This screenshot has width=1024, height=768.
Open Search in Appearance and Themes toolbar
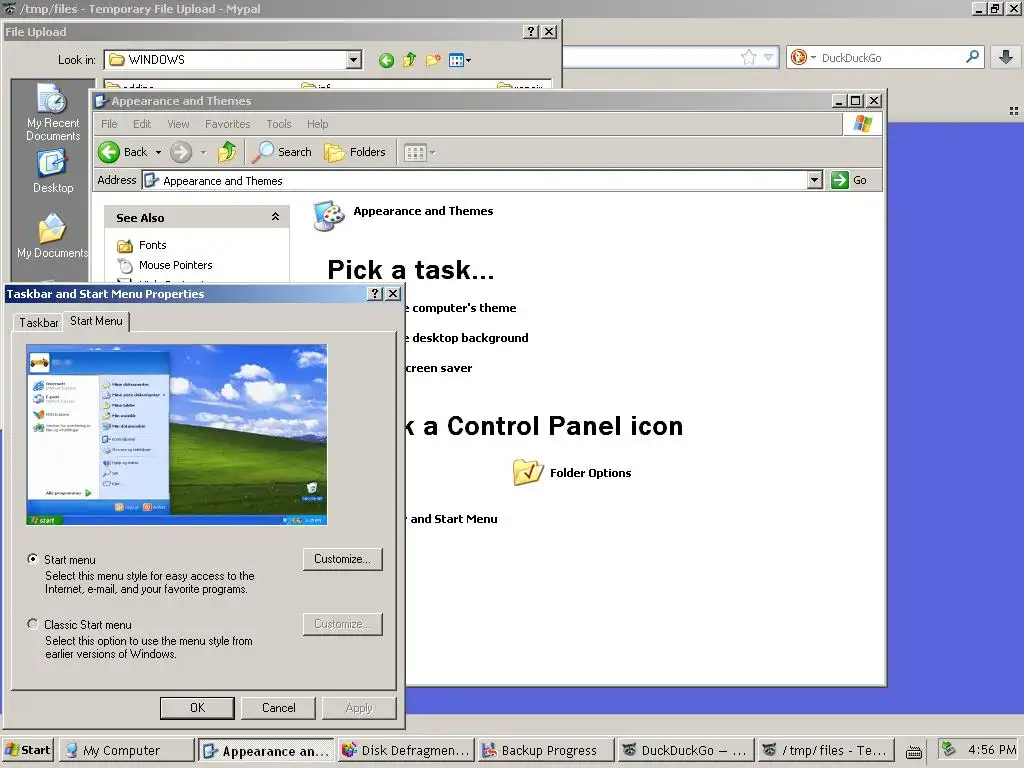pyautogui.click(x=282, y=152)
